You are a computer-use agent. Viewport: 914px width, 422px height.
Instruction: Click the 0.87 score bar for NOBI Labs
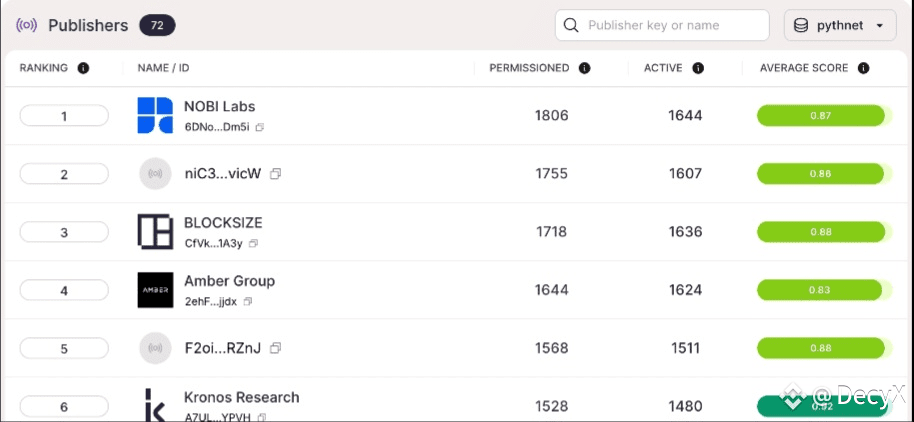point(821,115)
